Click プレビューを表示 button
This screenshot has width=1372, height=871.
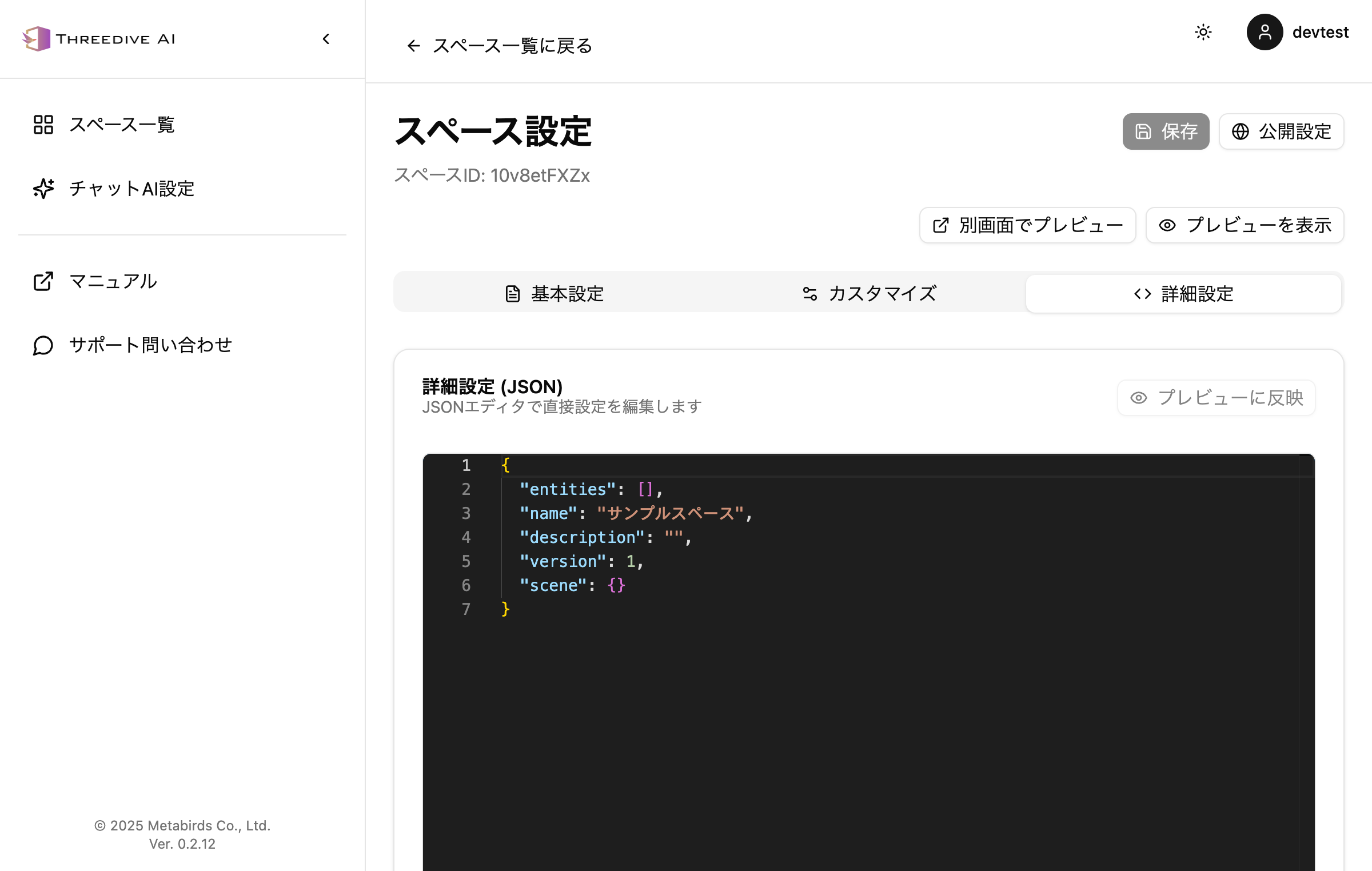[x=1245, y=225]
